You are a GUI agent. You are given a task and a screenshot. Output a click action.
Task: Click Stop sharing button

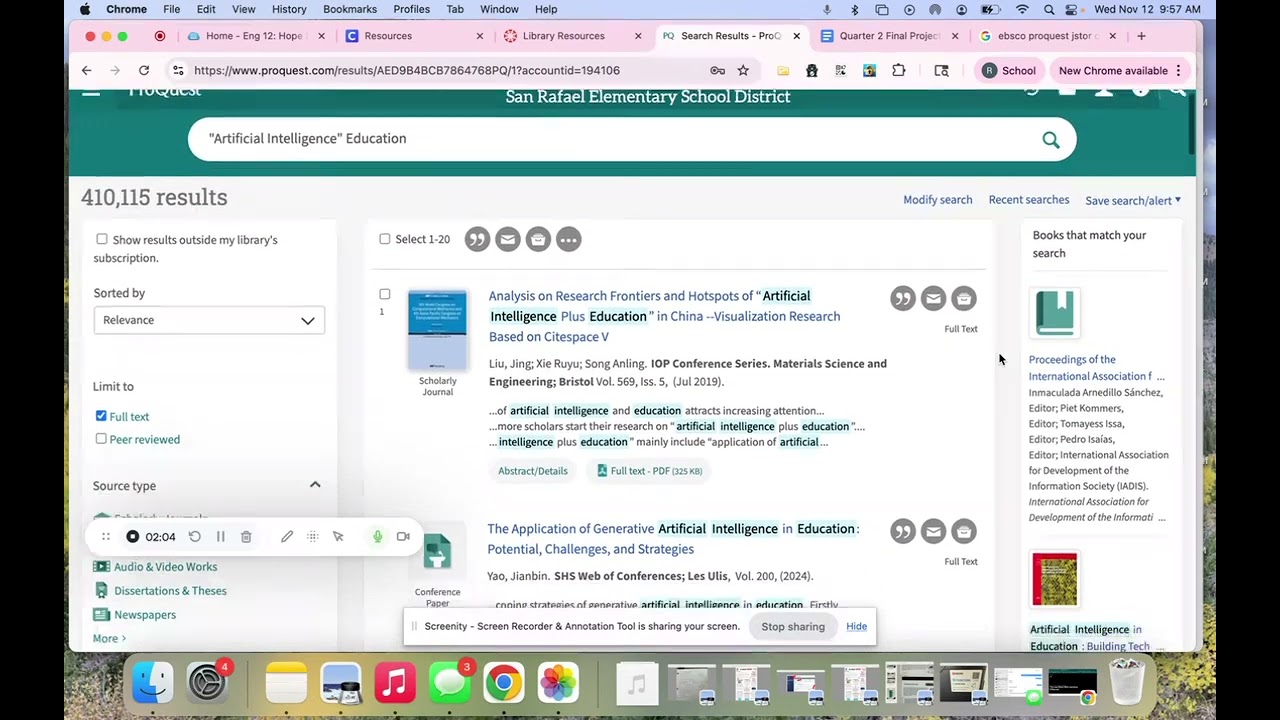pyautogui.click(x=793, y=627)
